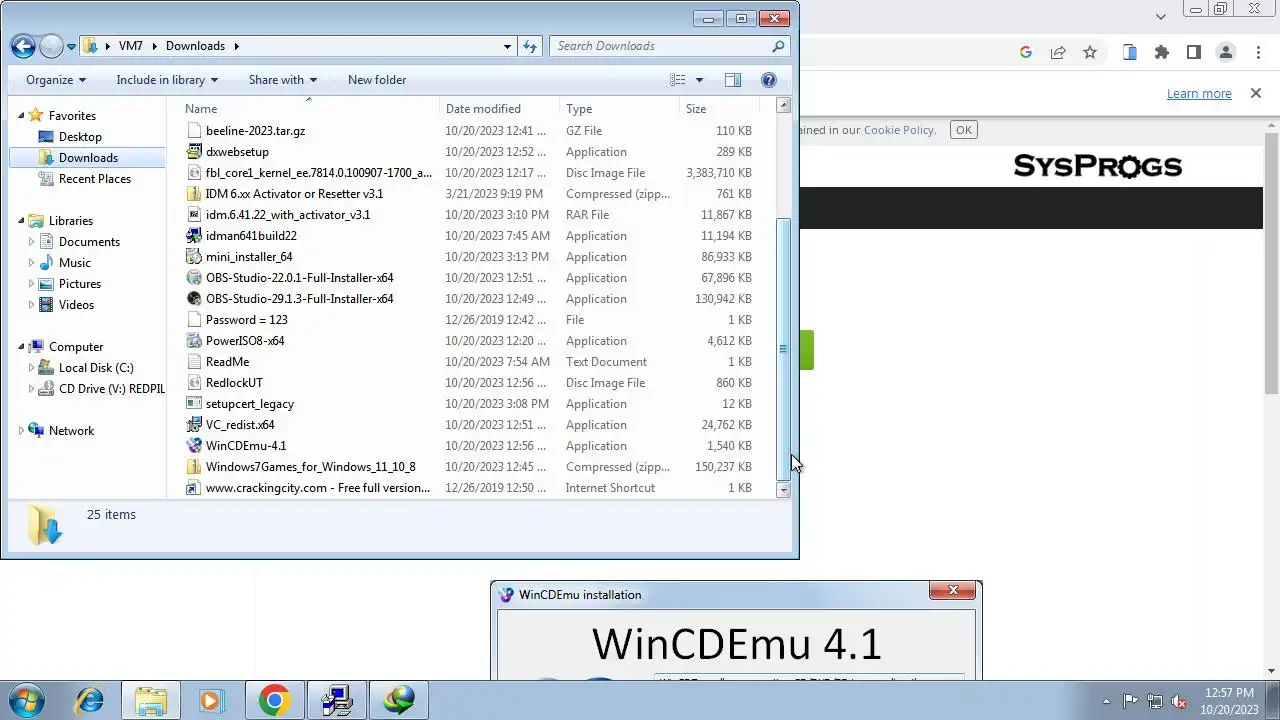Close the WinCDEmu installation dialog
The height and width of the screenshot is (720, 1280).
(x=953, y=591)
